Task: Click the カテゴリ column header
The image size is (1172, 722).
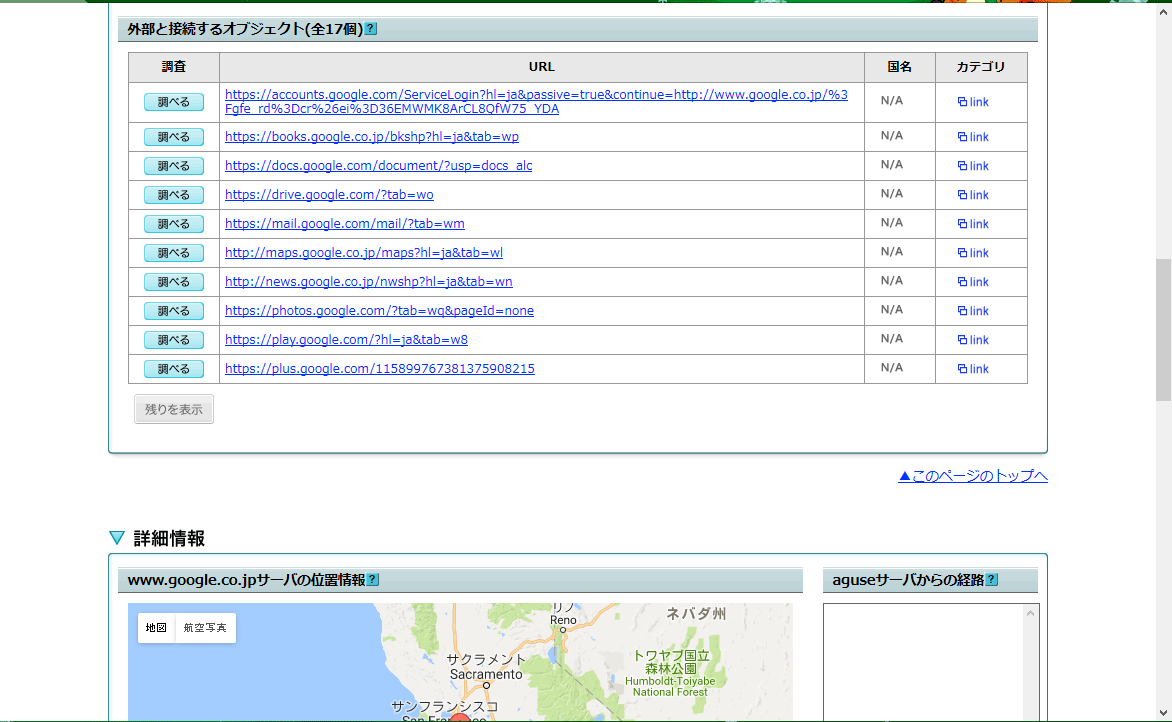Action: [981, 67]
